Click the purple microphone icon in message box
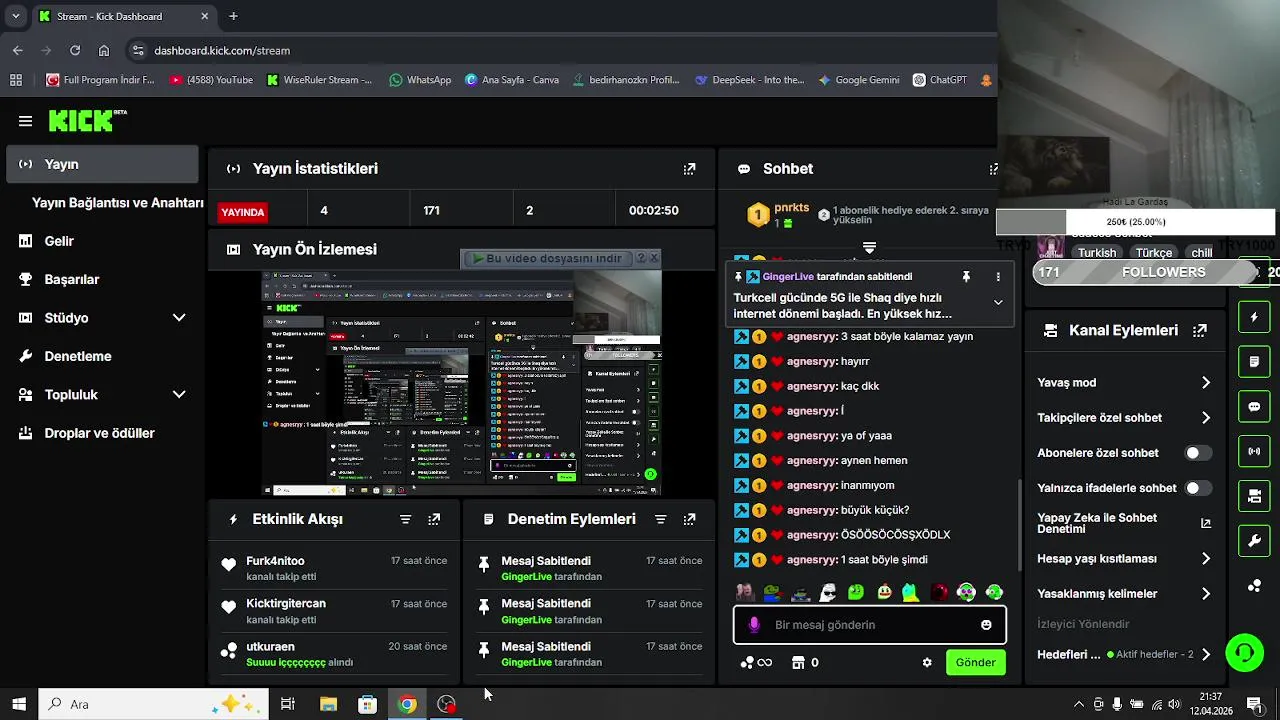The image size is (1280, 720). coord(754,625)
